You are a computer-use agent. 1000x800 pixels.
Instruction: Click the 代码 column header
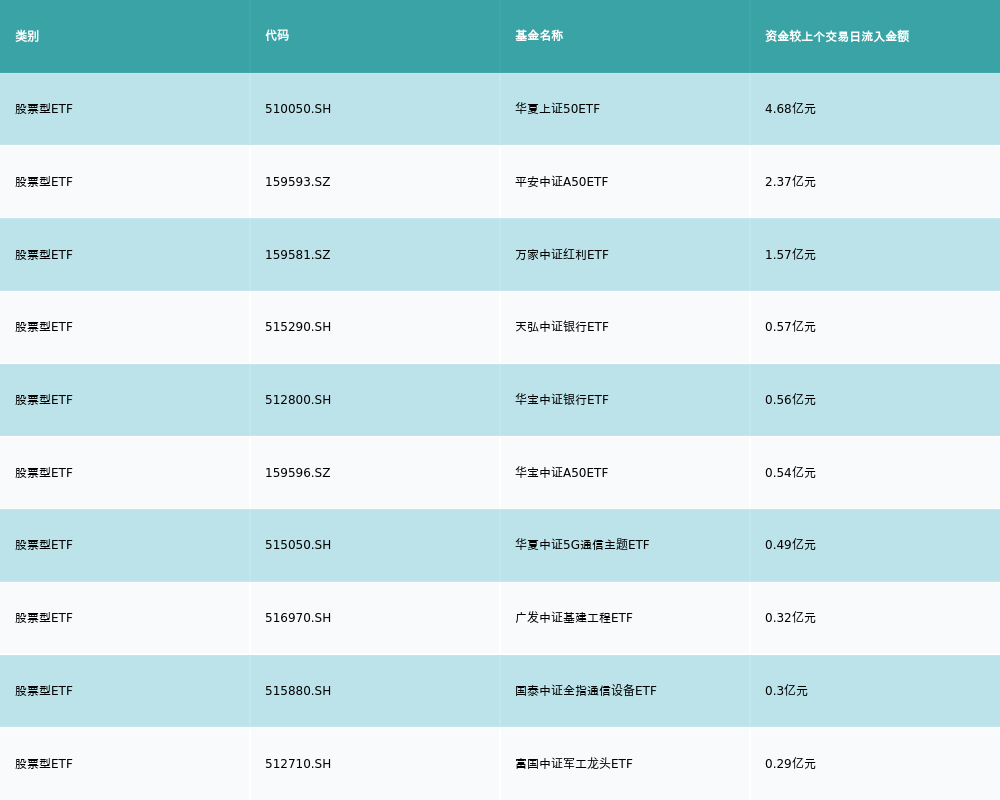[x=277, y=36]
